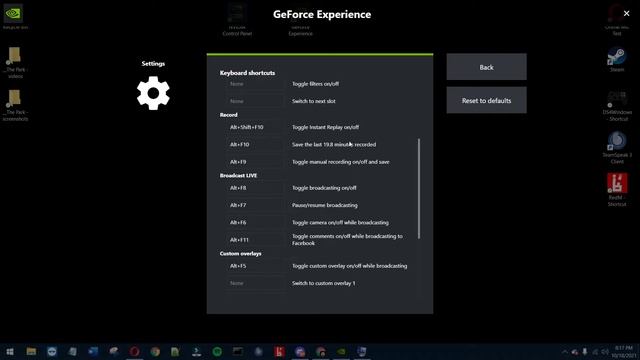The width and height of the screenshot is (640, 360).
Task: Click 'Toggle camera on/off while broadcasting' text
Action: [340, 222]
